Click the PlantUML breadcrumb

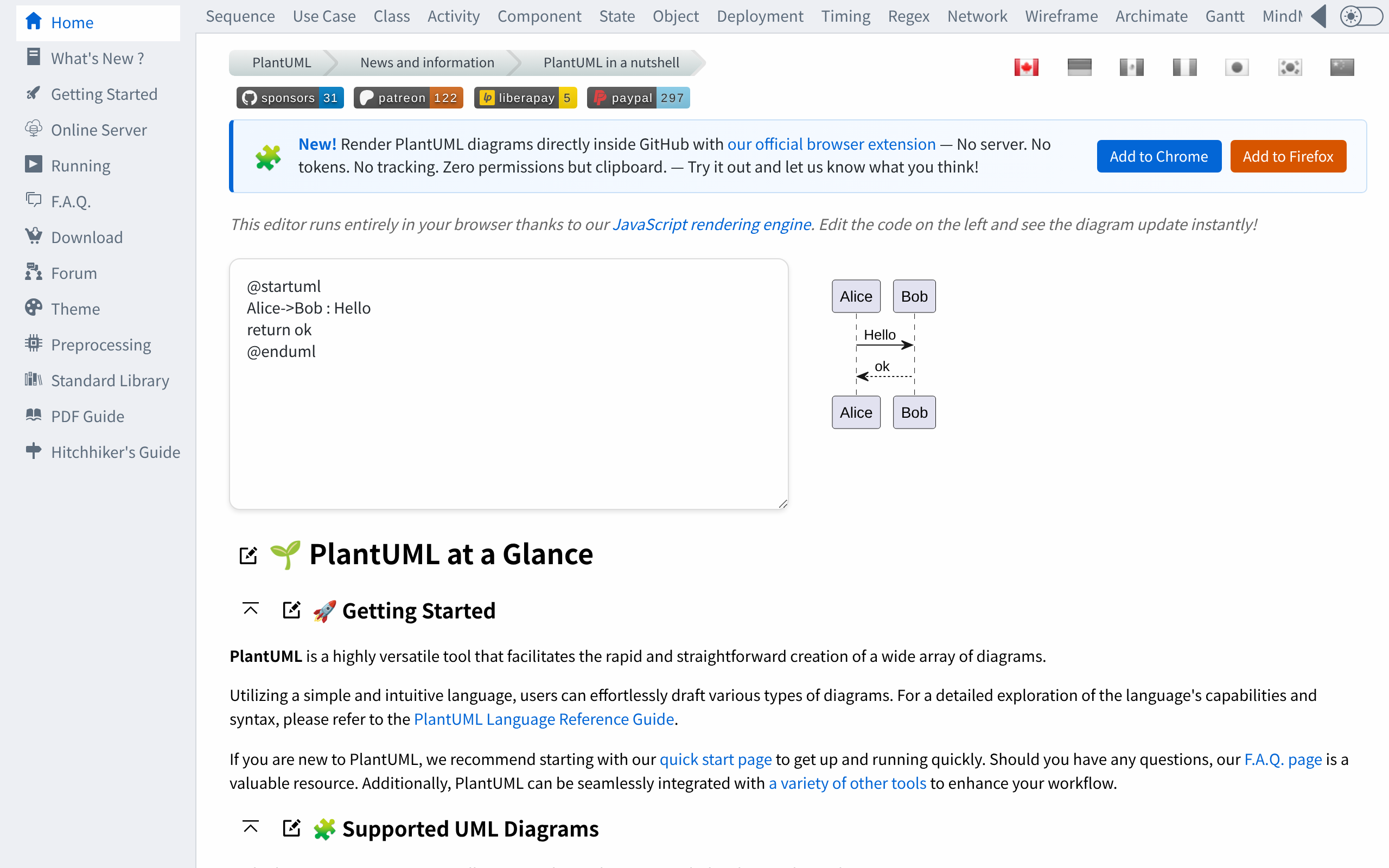[x=281, y=62]
